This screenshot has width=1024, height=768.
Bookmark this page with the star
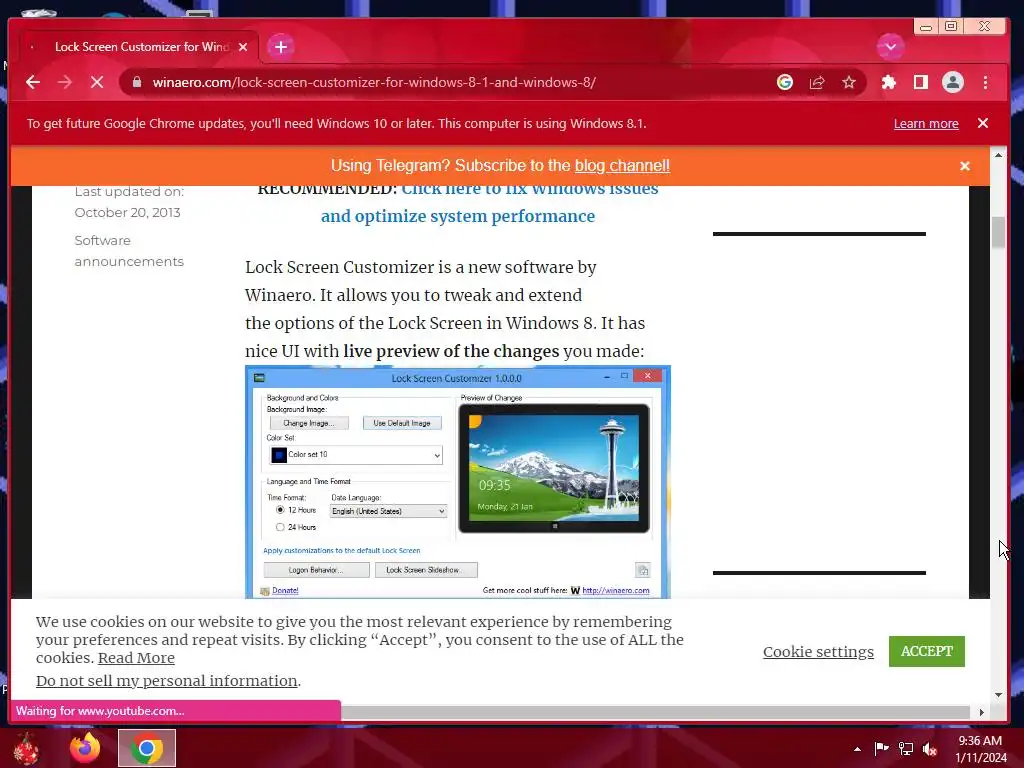(x=848, y=82)
